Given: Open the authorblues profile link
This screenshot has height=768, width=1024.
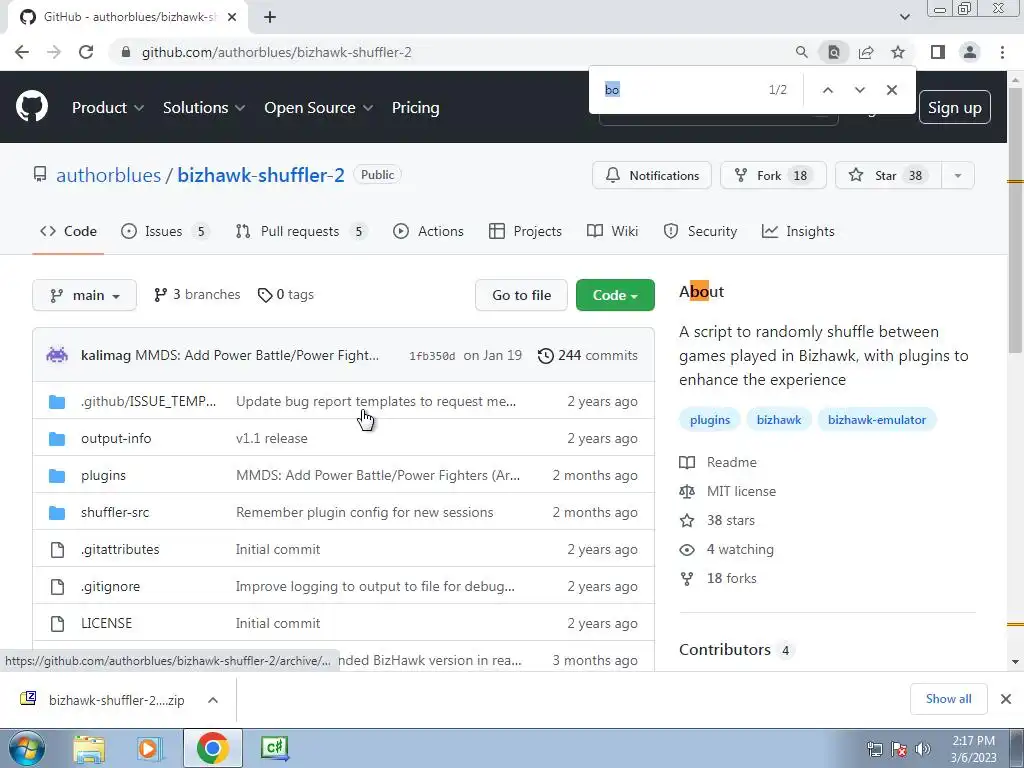Looking at the screenshot, I should (x=108, y=175).
